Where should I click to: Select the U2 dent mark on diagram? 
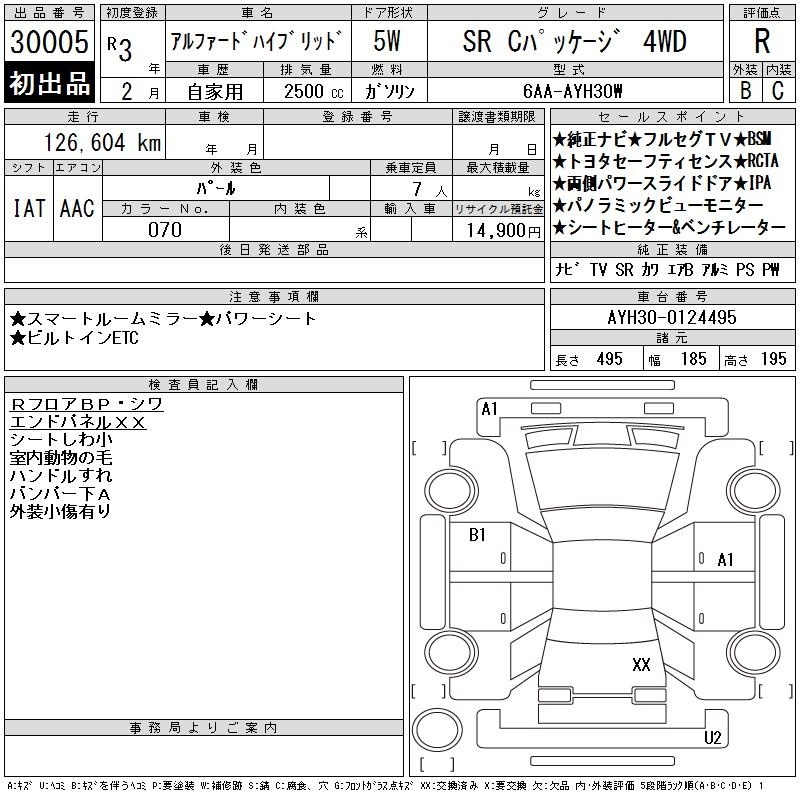click(x=713, y=738)
